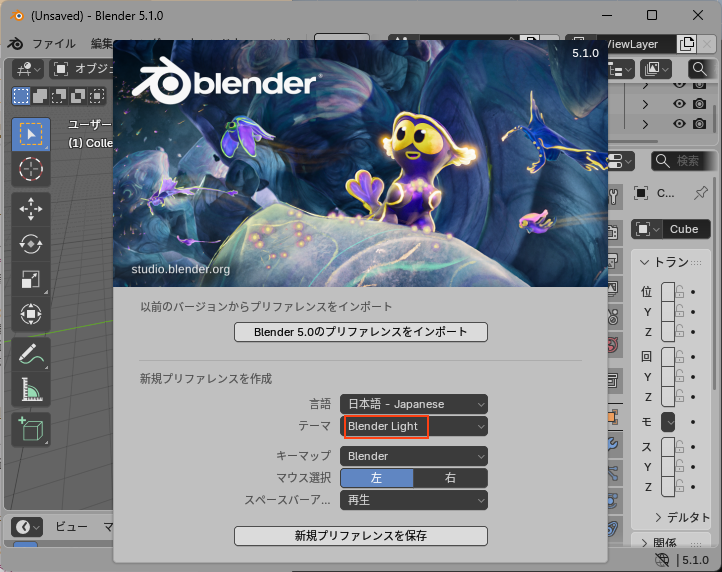Toggle eye visibility in middle outliner row
Image resolution: width=722 pixels, height=572 pixels.
[679, 104]
